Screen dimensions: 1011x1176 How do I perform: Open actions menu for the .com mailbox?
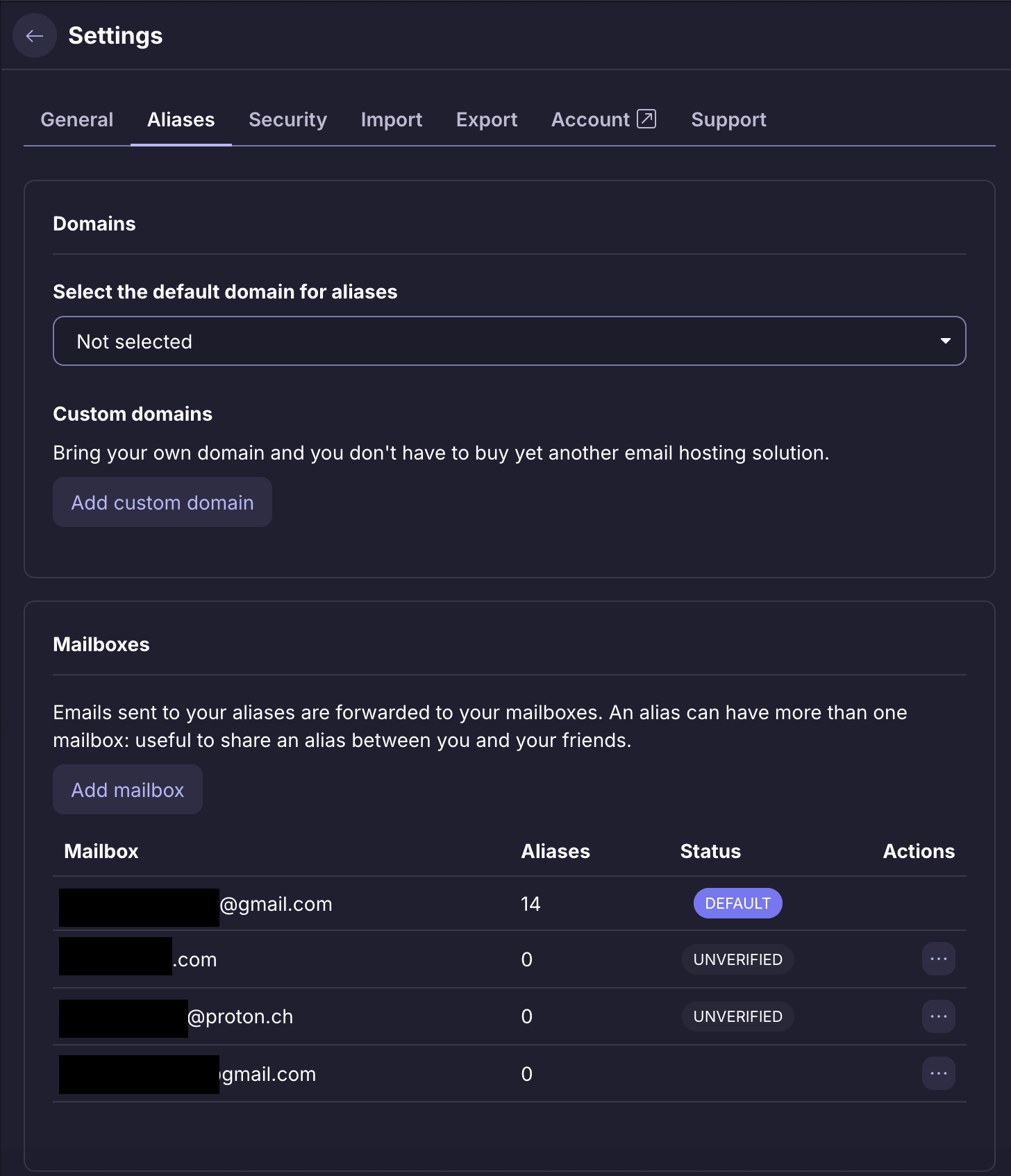click(938, 959)
